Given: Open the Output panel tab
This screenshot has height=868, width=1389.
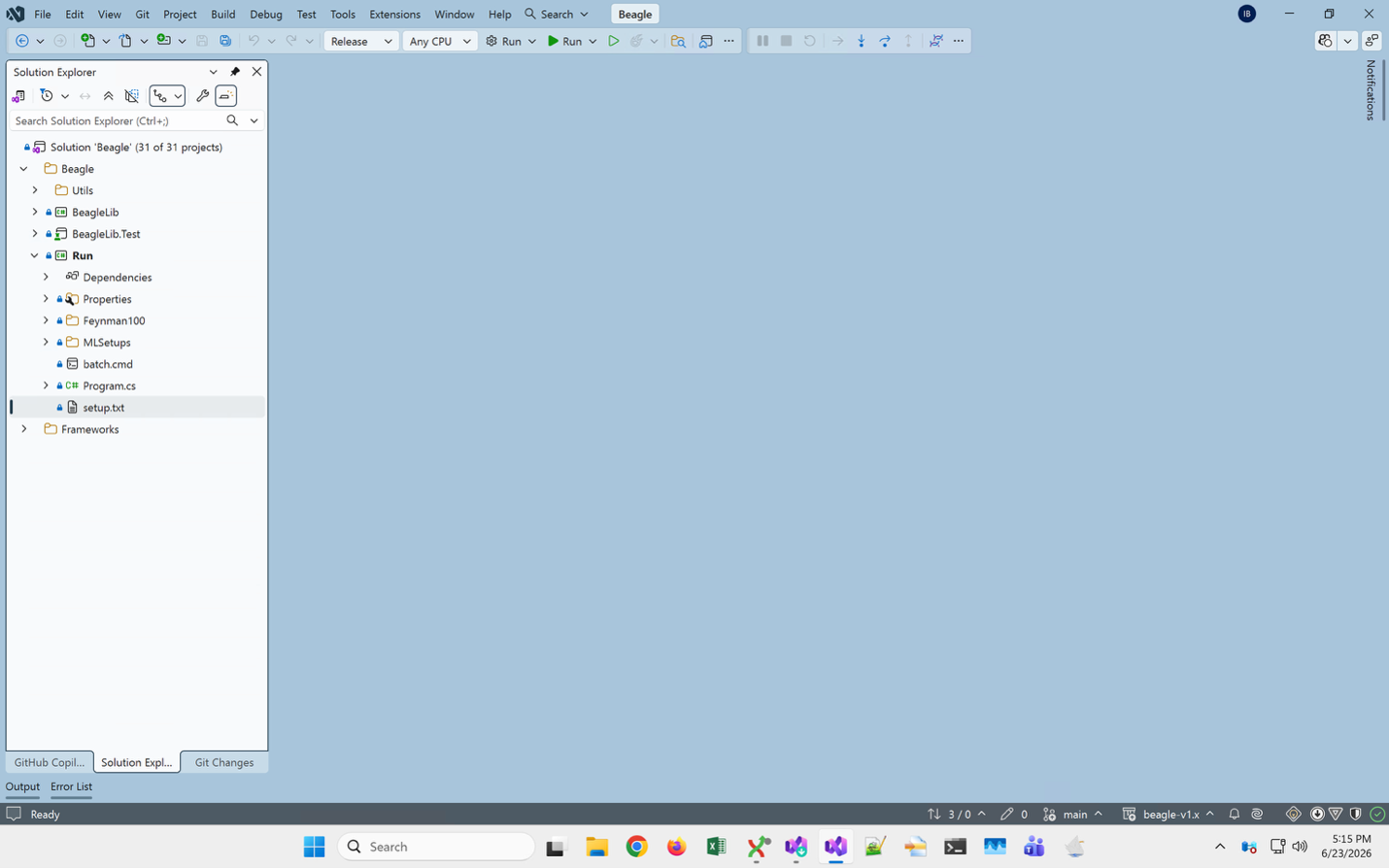Looking at the screenshot, I should click(x=22, y=786).
